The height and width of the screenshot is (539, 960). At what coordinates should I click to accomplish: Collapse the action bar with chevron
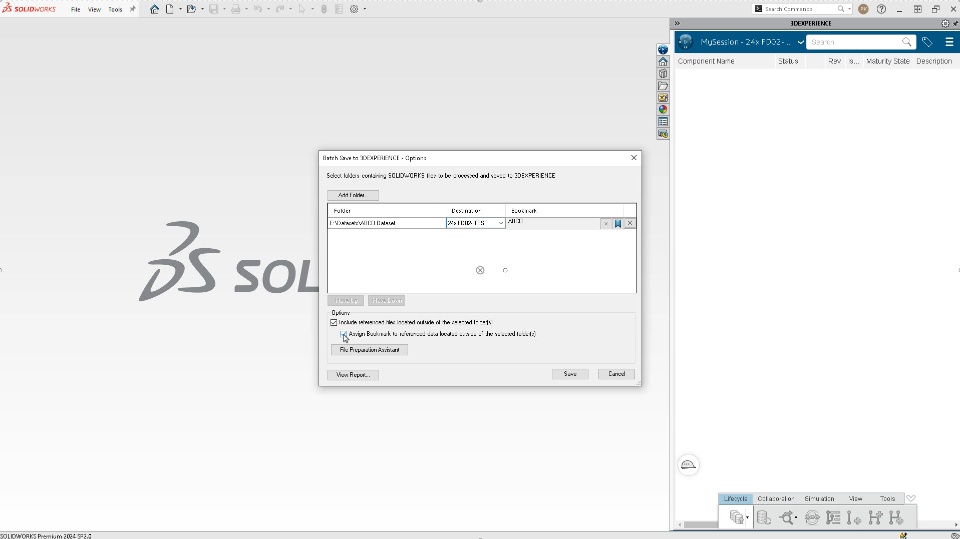[910, 499]
